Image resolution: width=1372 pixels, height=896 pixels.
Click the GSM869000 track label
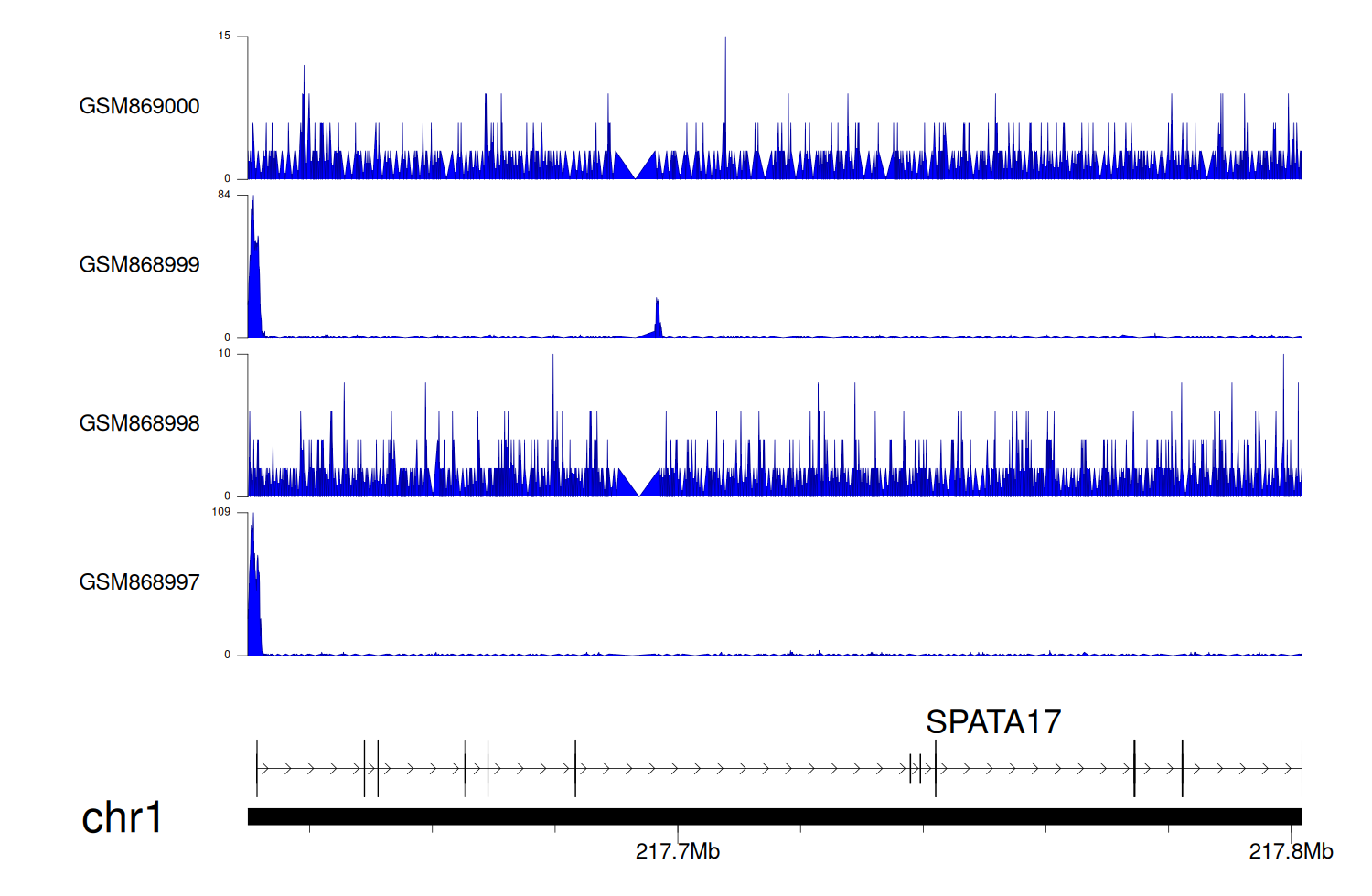[x=139, y=106]
